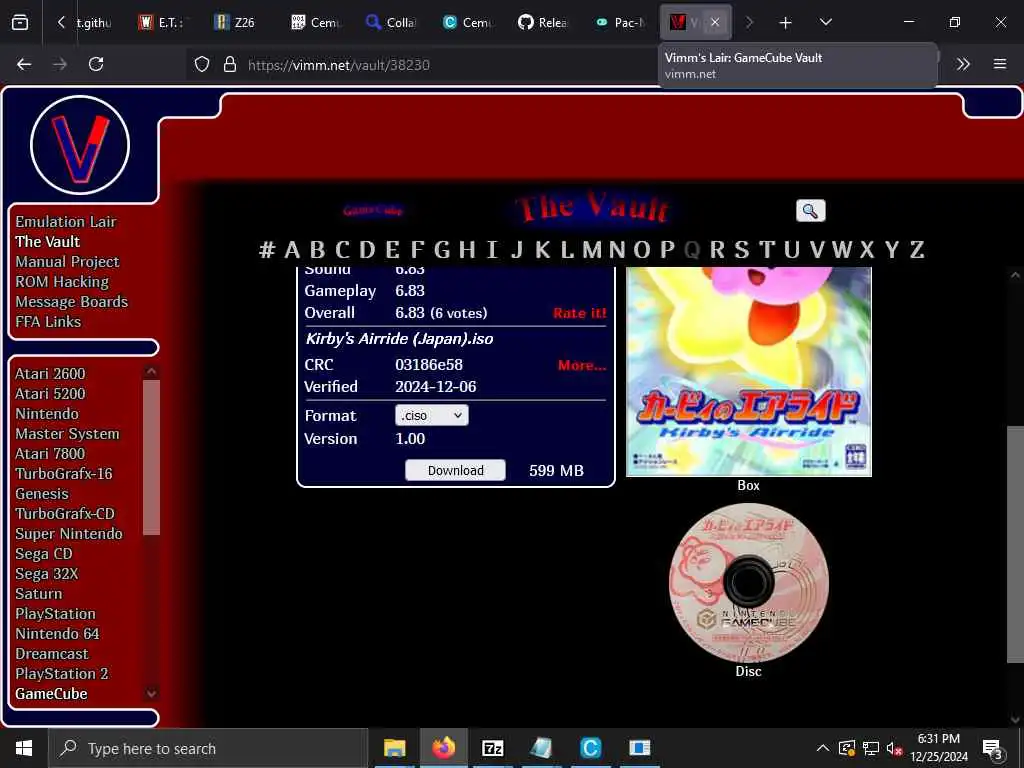Screen dimensions: 1024x768
Task: Open the FFA Links page
Action: (48, 322)
